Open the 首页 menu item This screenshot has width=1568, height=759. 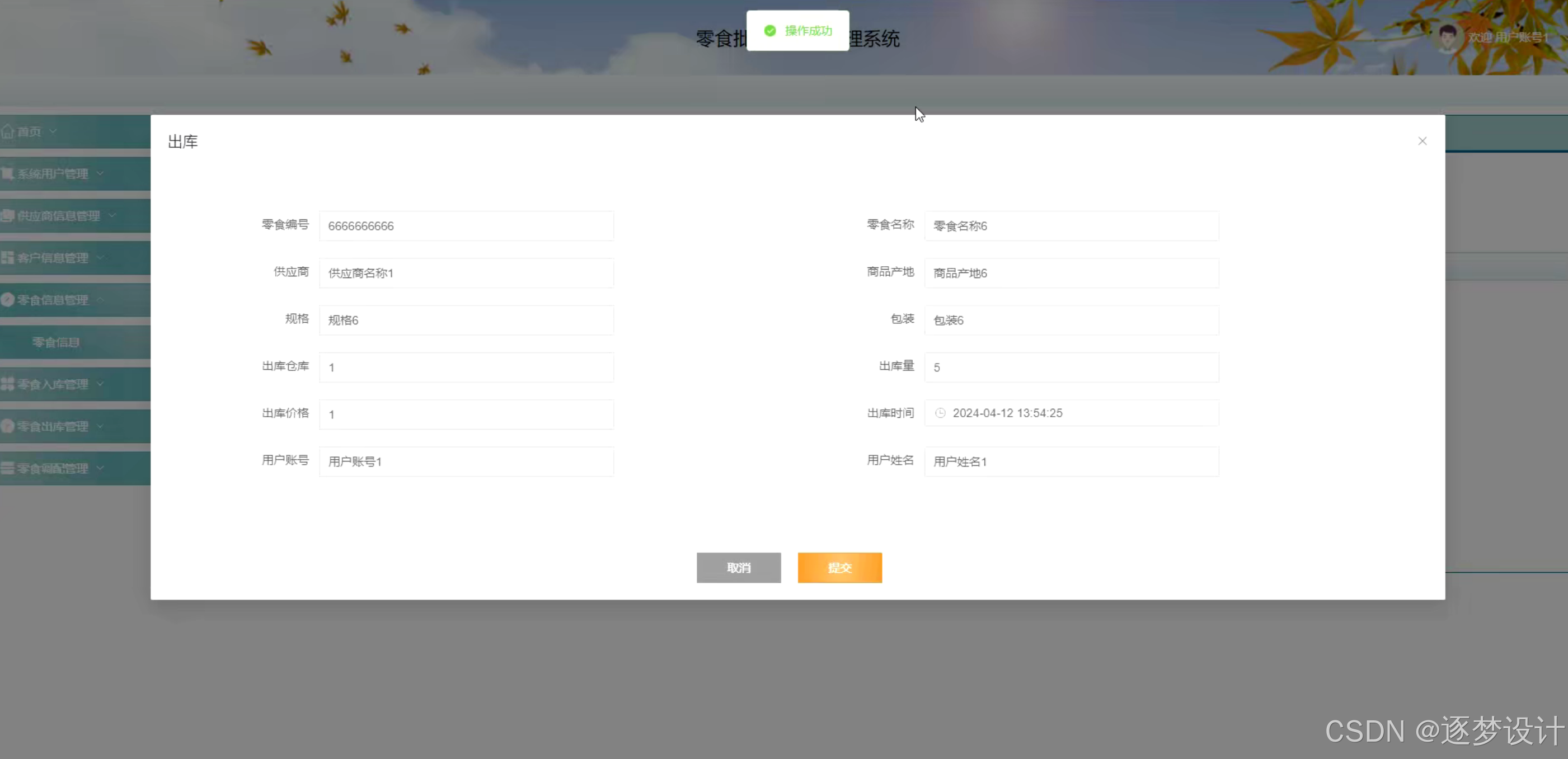(29, 131)
